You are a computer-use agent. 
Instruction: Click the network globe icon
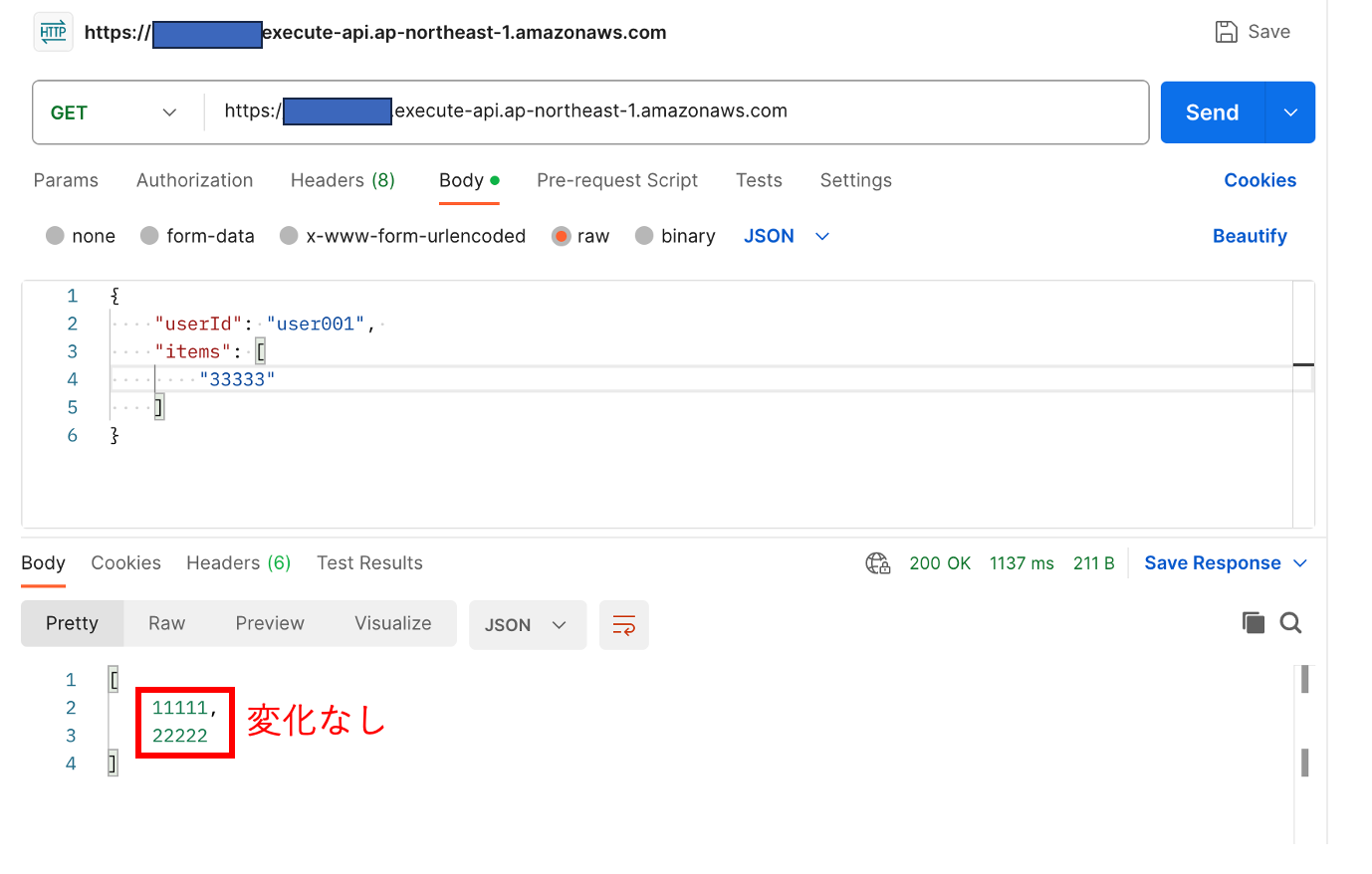click(x=877, y=563)
